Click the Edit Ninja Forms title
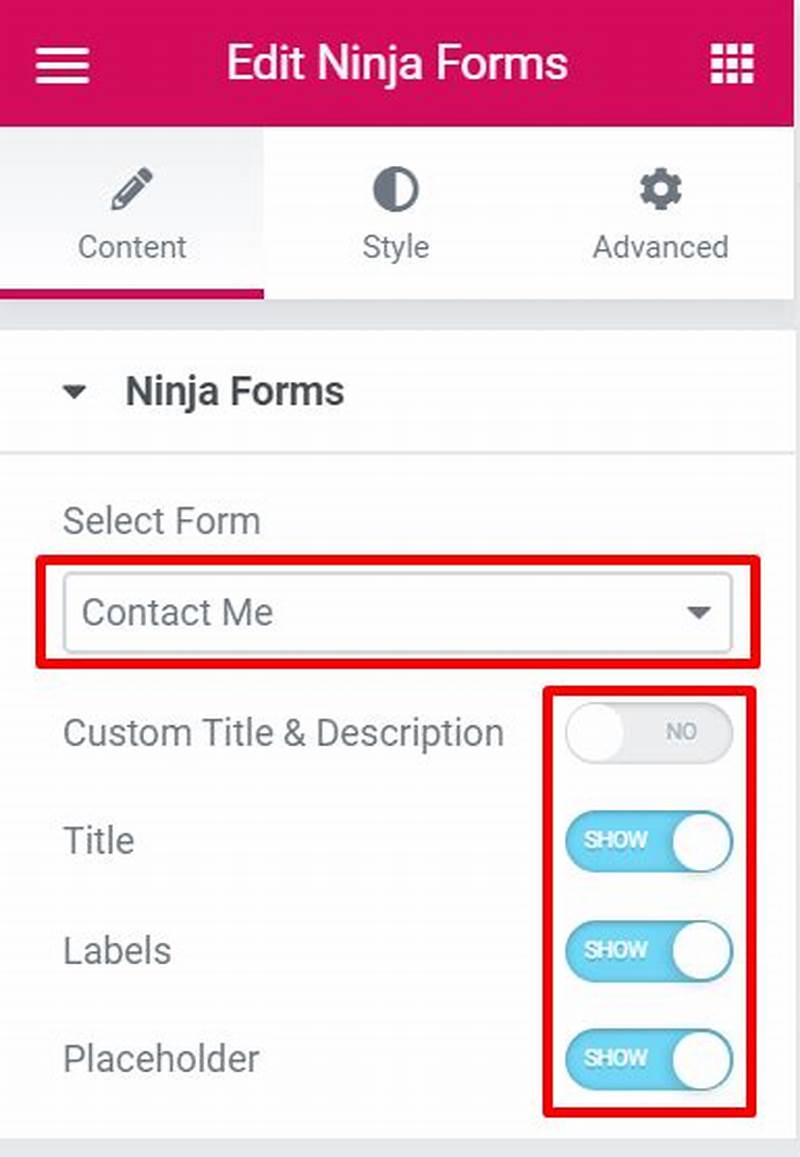The image size is (800, 1157). 398,63
